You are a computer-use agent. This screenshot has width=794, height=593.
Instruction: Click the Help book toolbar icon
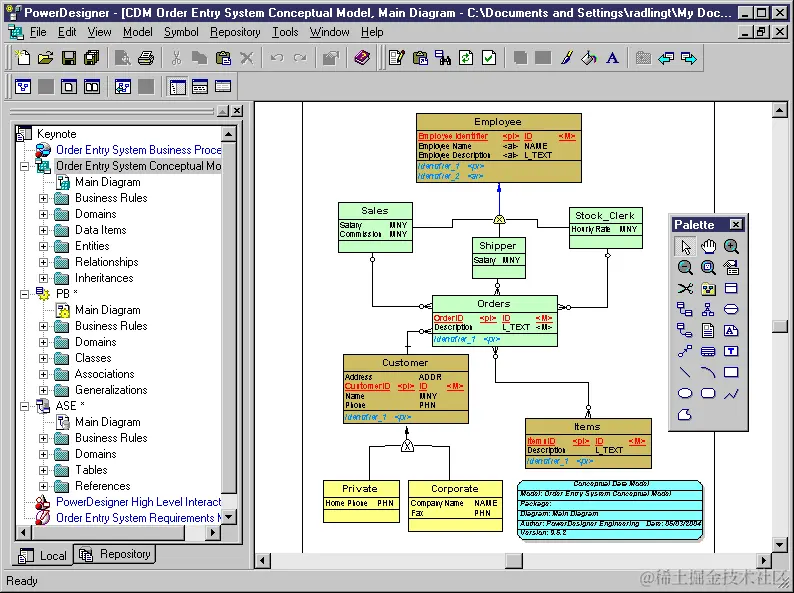point(362,58)
